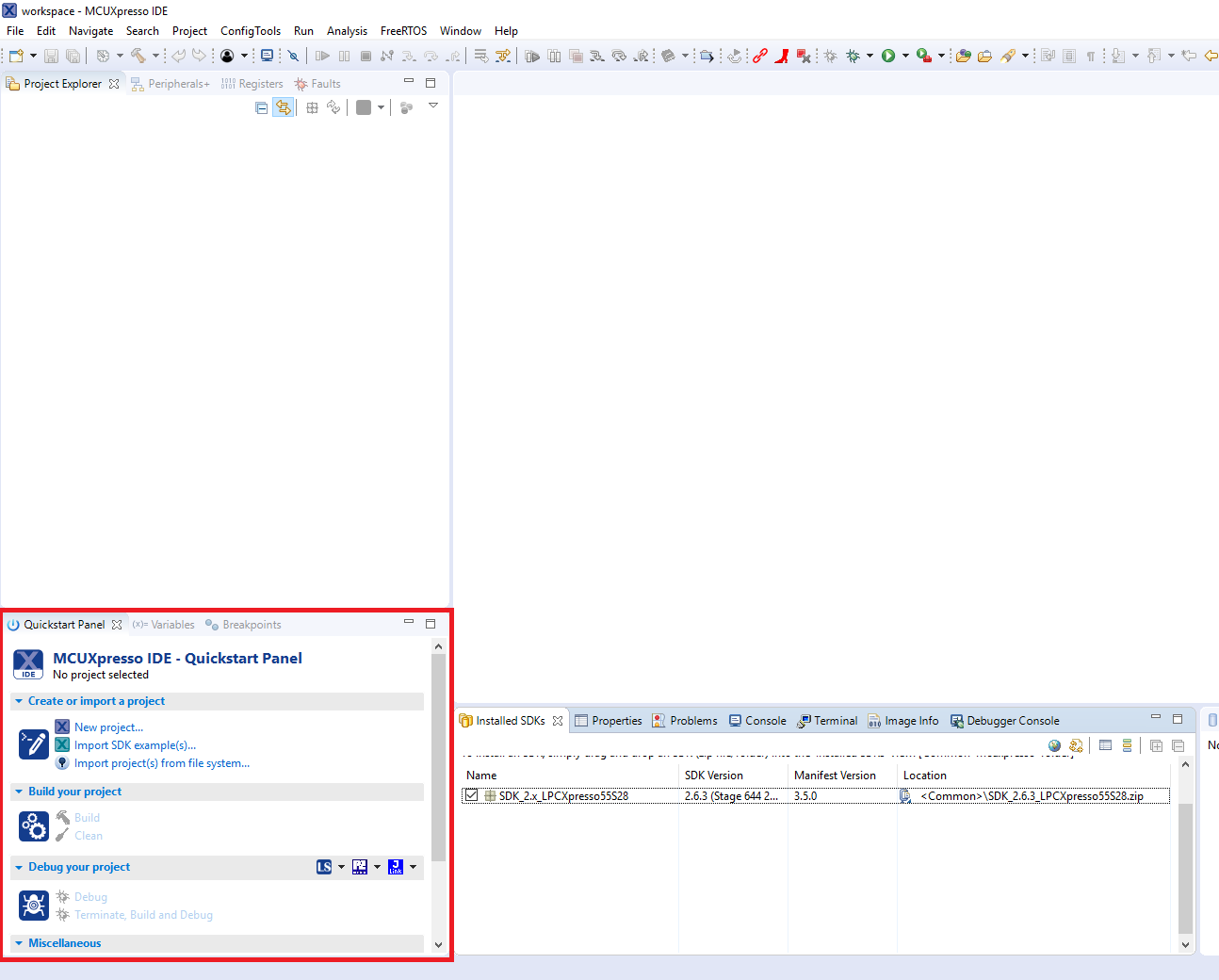Select the Location column header in SDK table
Screen dimensions: 1219x980
[x=924, y=776]
